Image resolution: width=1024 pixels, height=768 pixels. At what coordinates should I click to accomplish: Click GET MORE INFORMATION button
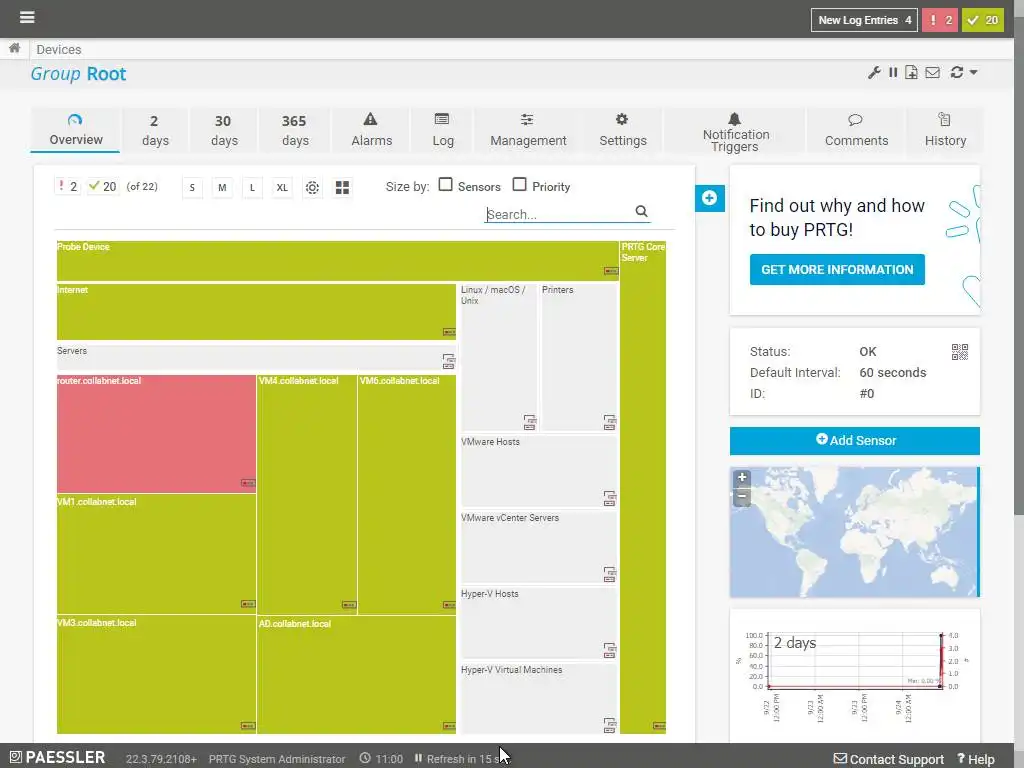pos(837,269)
